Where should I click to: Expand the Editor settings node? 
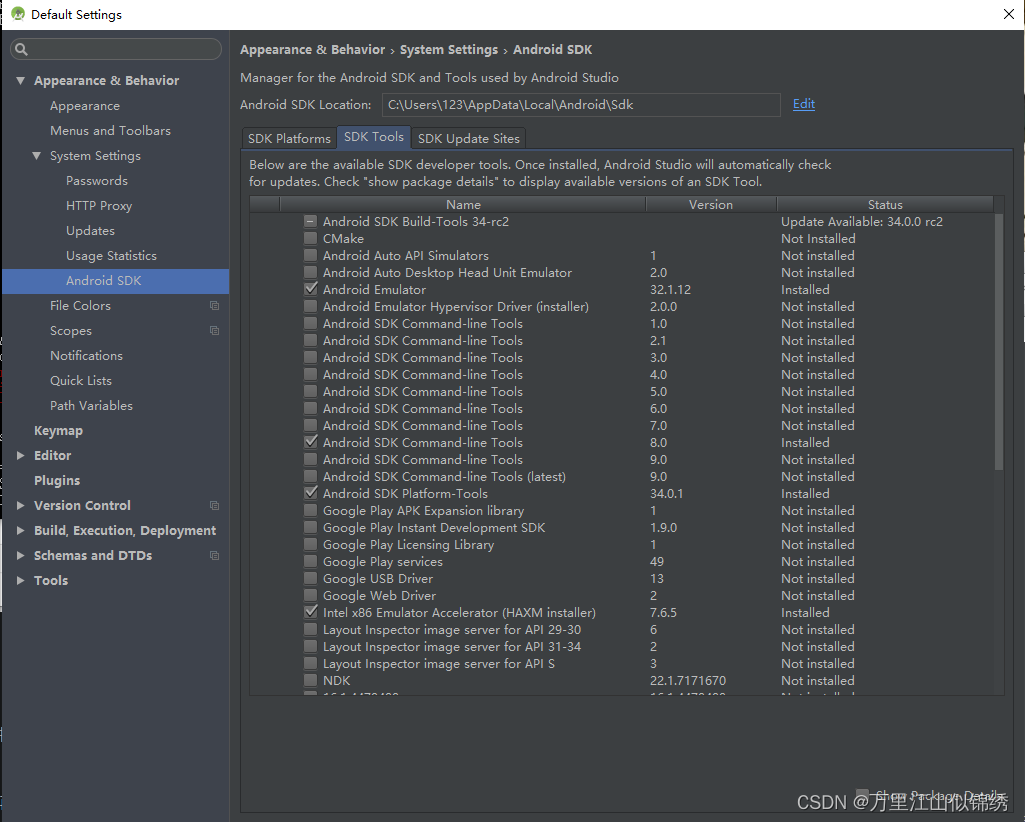(x=20, y=455)
